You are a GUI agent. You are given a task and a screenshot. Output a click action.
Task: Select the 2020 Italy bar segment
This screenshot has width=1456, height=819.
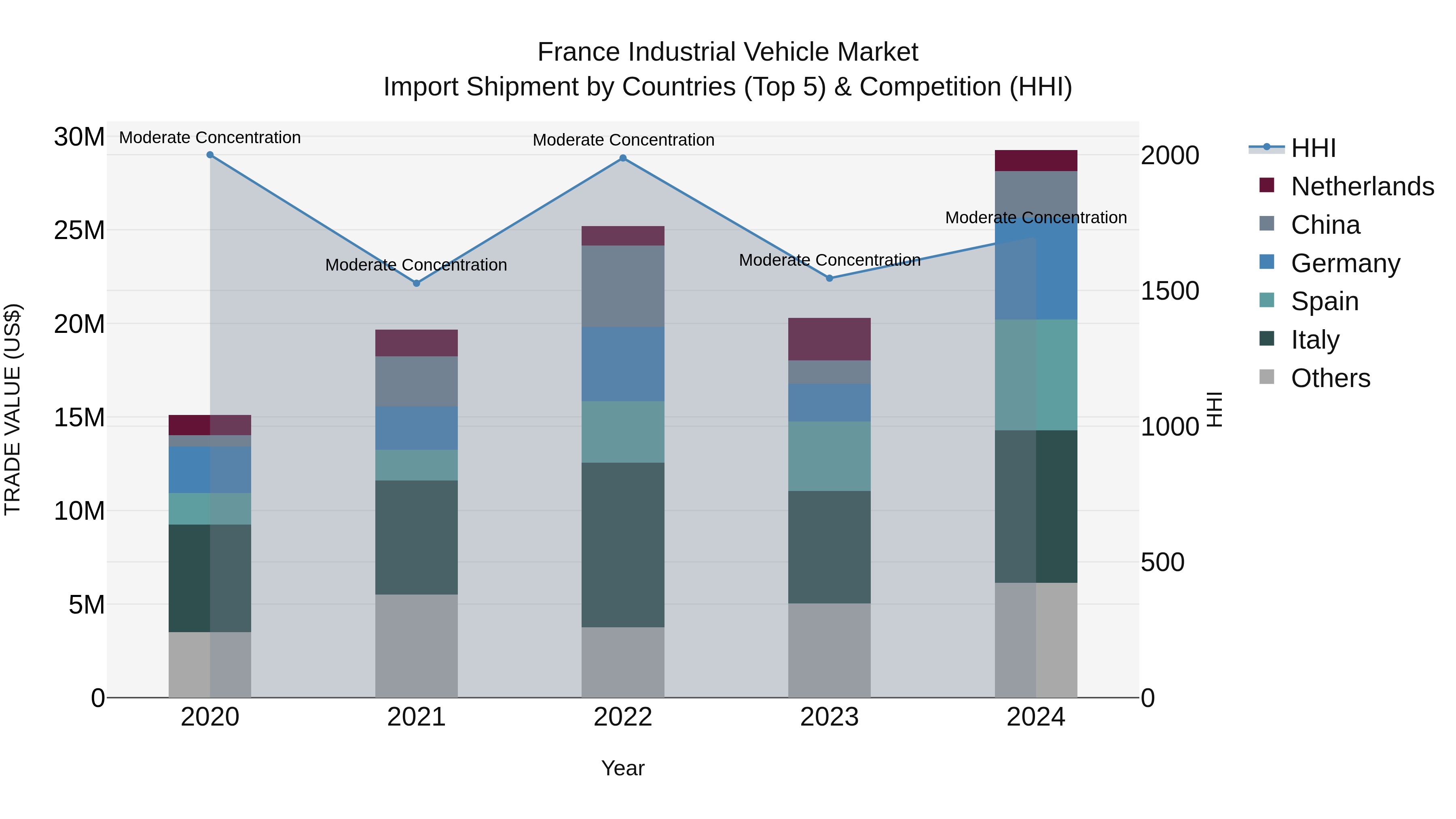(210, 579)
